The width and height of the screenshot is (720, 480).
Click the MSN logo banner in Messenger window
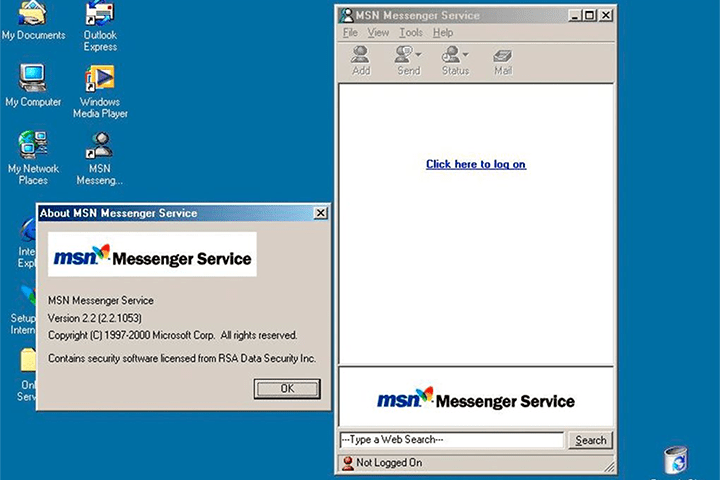(x=476, y=399)
